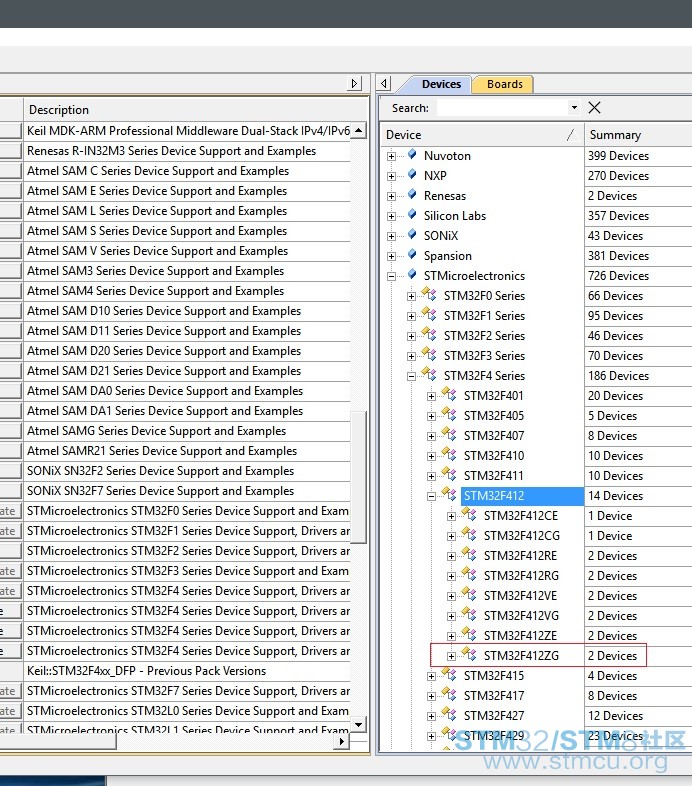Open the Search field dropdown arrow

click(574, 107)
